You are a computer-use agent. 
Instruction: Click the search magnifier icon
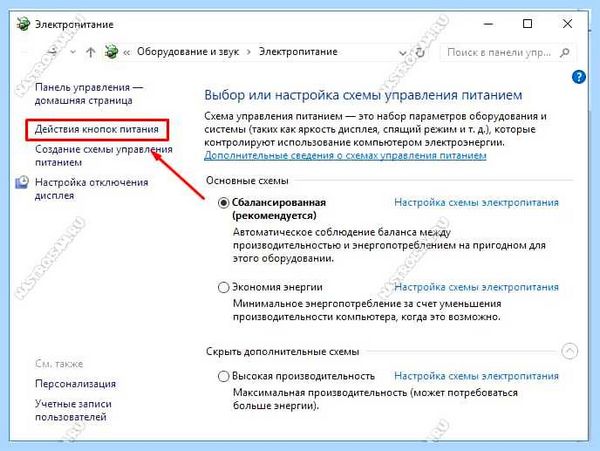coord(565,52)
